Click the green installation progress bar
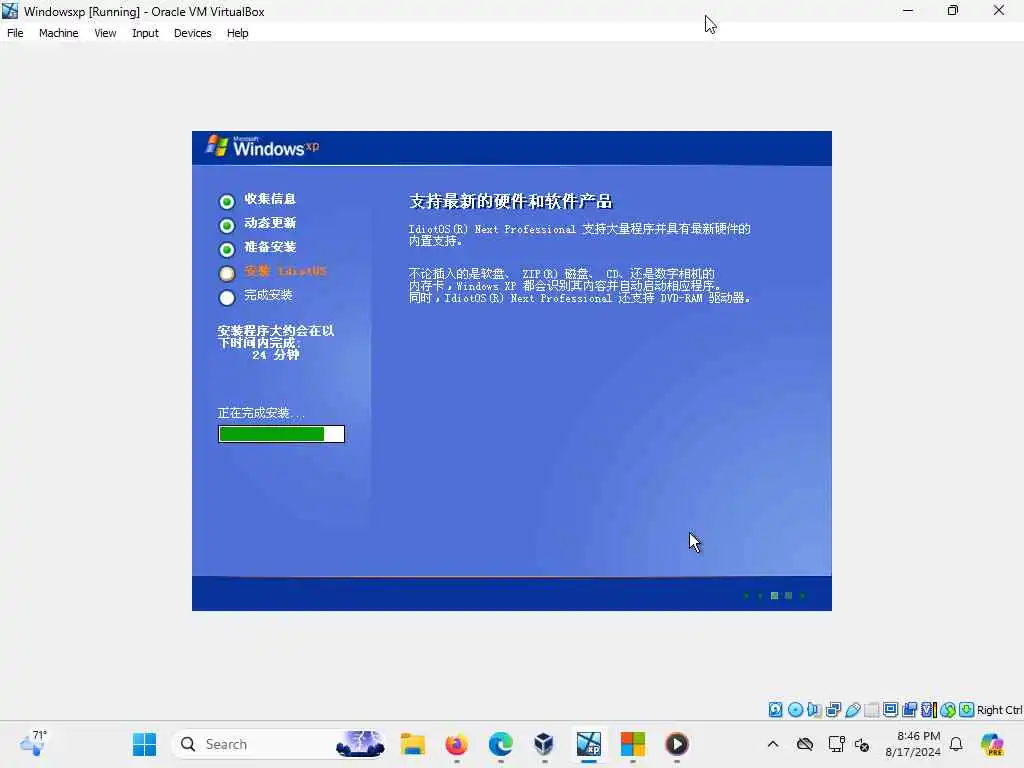The height and width of the screenshot is (768, 1024). click(x=281, y=434)
